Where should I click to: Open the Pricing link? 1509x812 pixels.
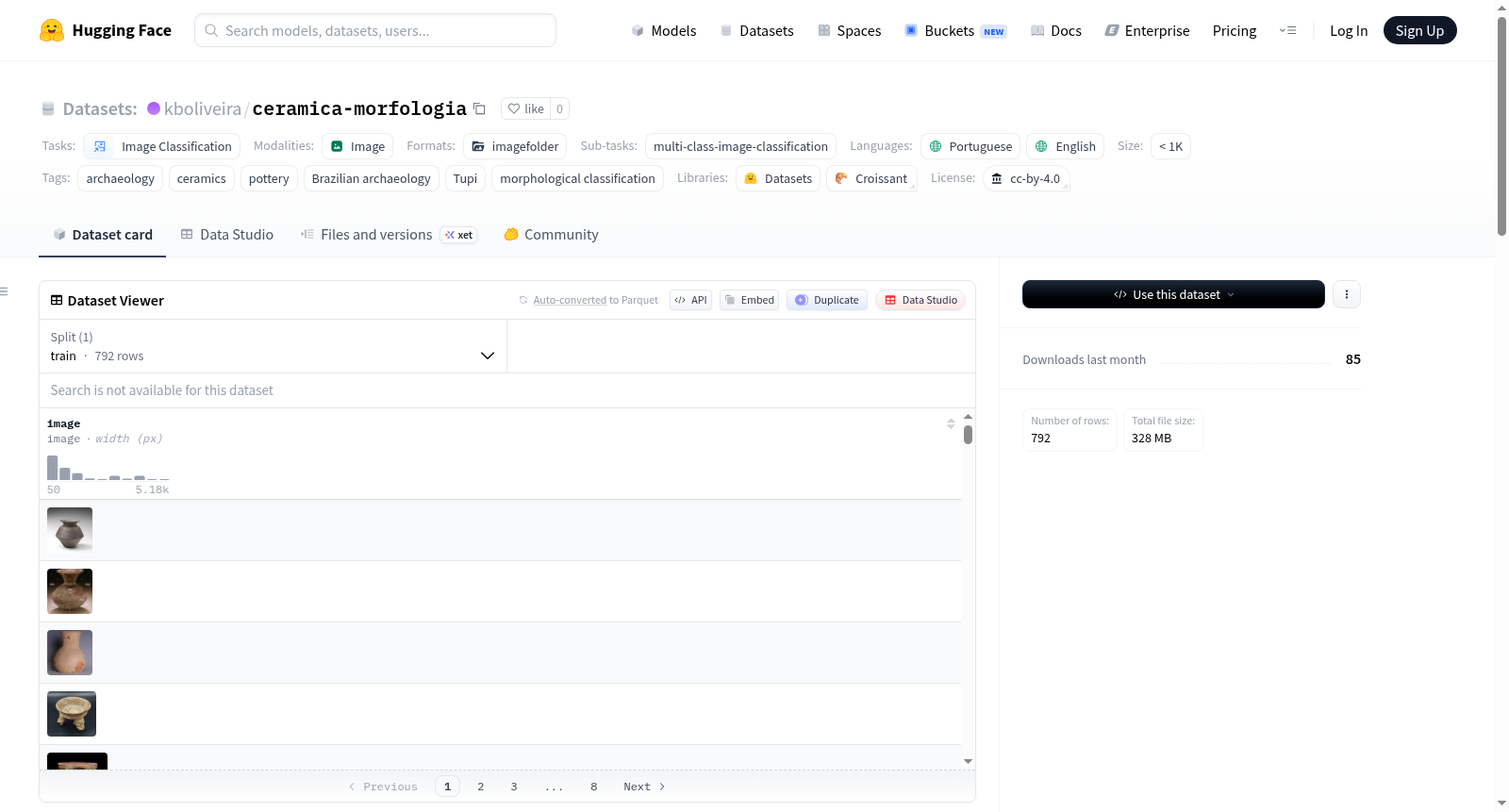1235,30
